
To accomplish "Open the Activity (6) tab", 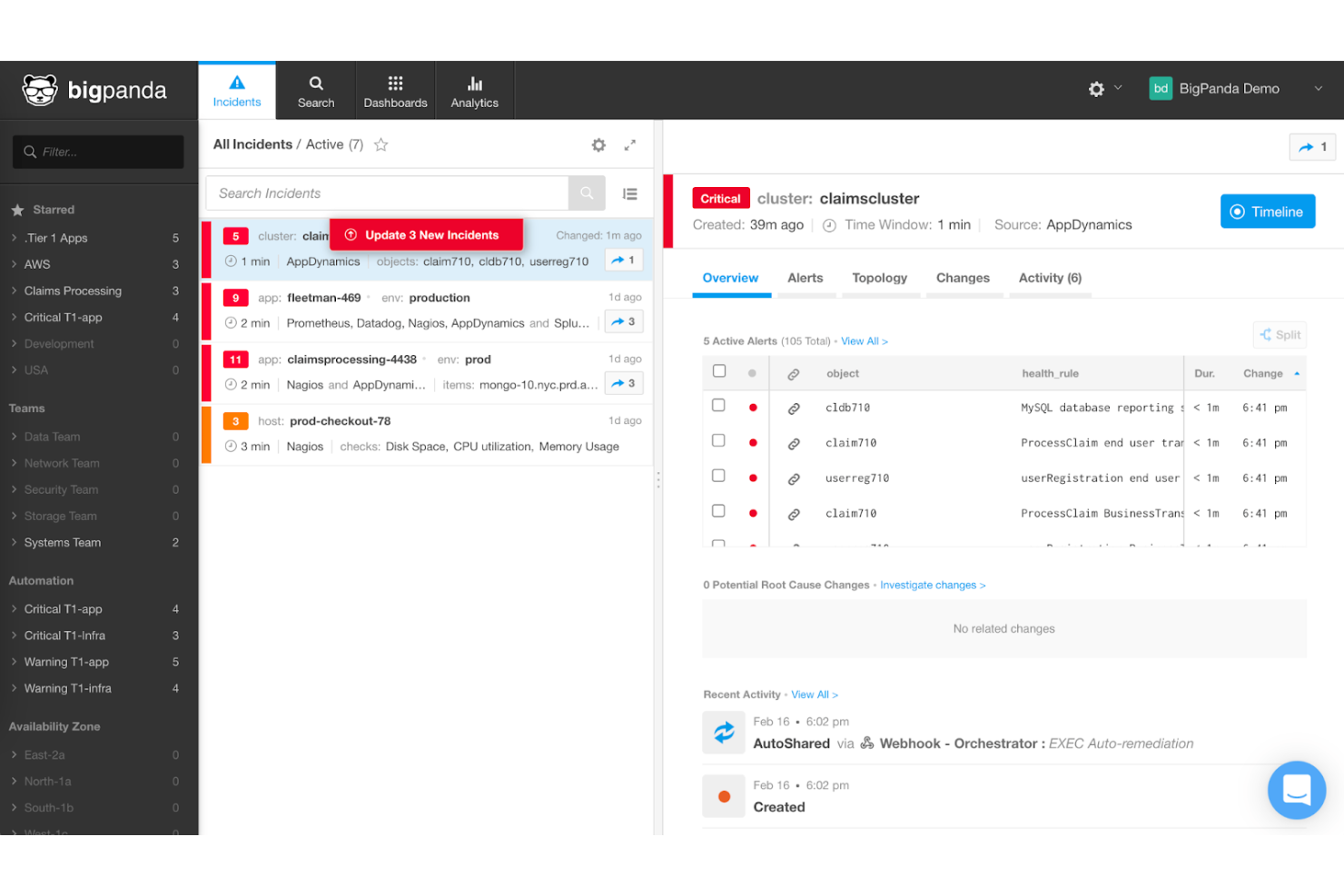I will point(1049,278).
